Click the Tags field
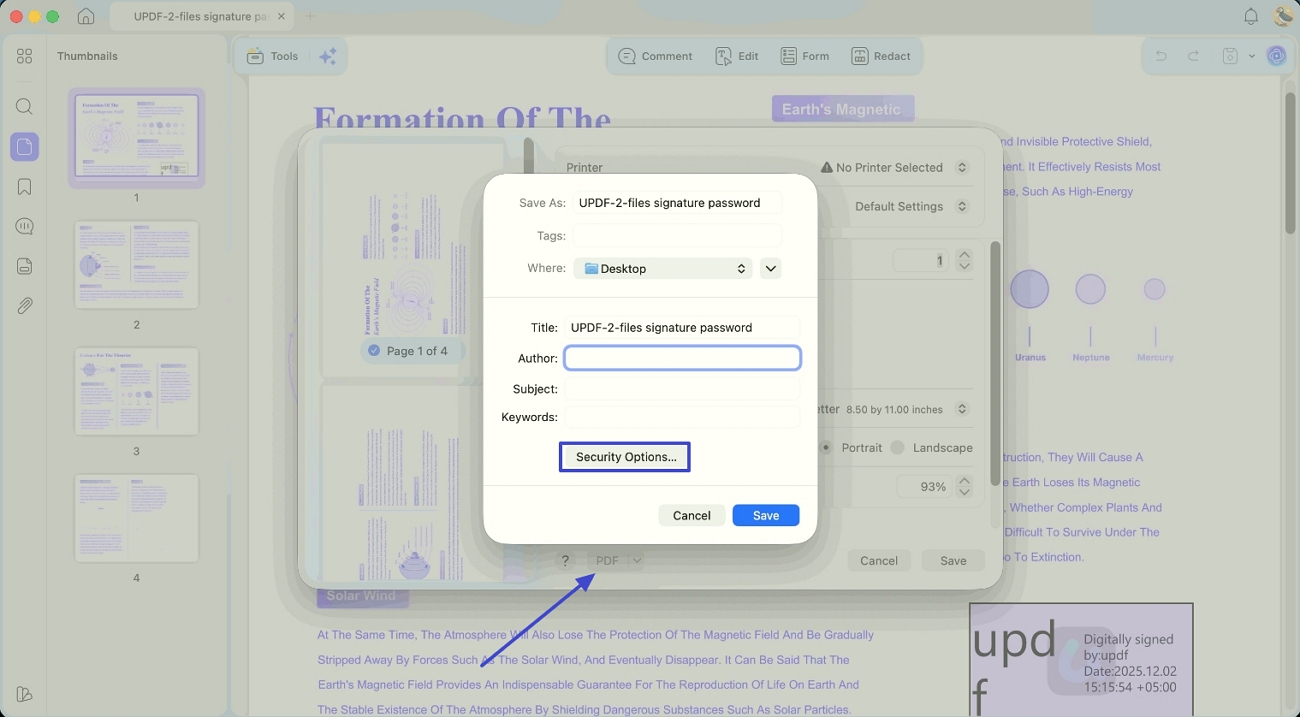 click(x=677, y=236)
